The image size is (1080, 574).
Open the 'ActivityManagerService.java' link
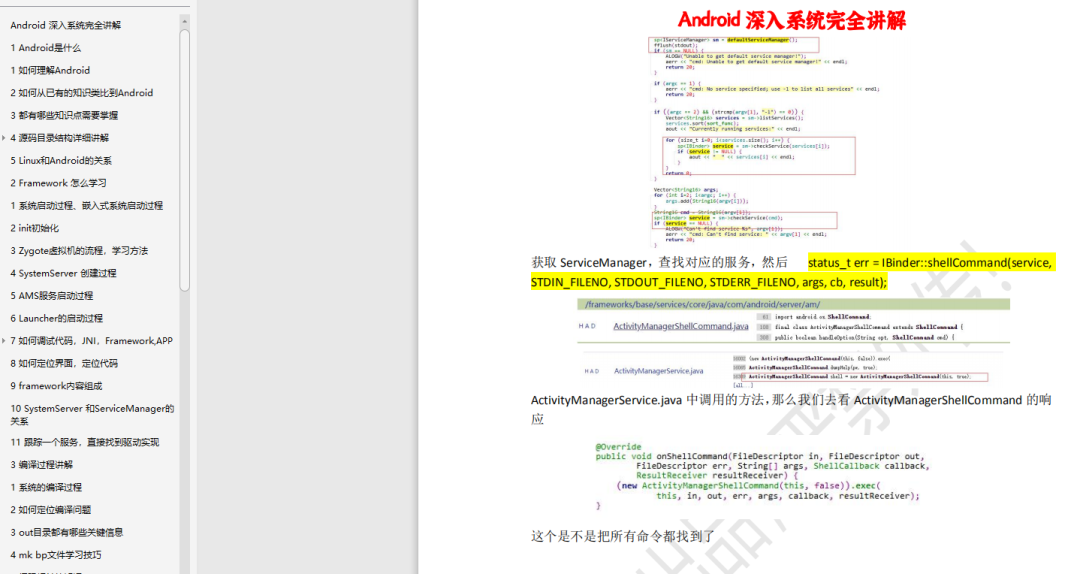point(658,371)
